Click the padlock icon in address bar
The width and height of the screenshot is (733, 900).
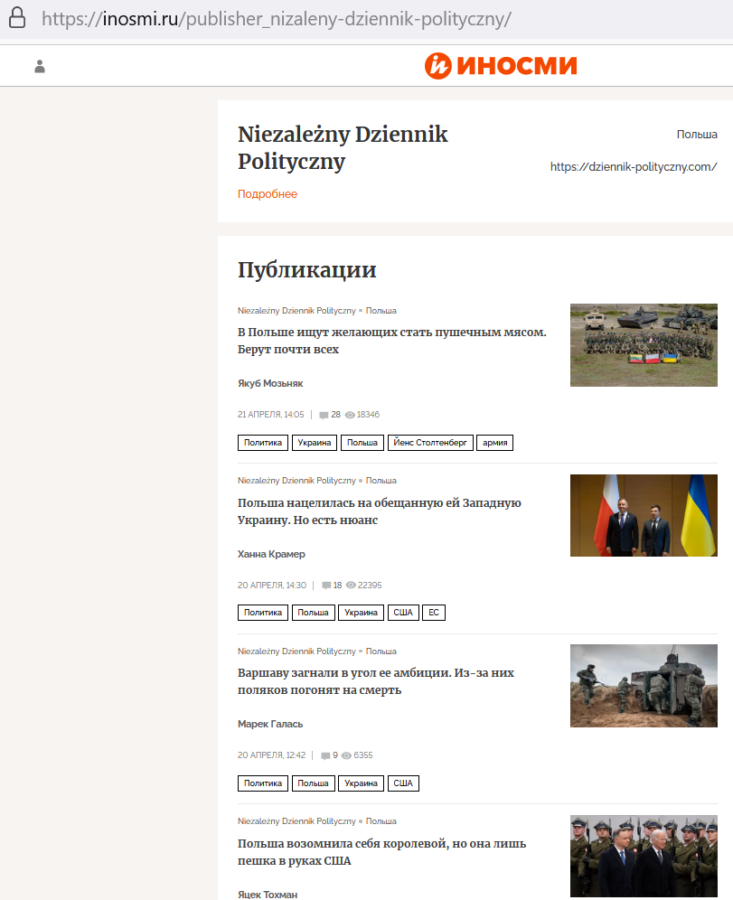point(17,19)
